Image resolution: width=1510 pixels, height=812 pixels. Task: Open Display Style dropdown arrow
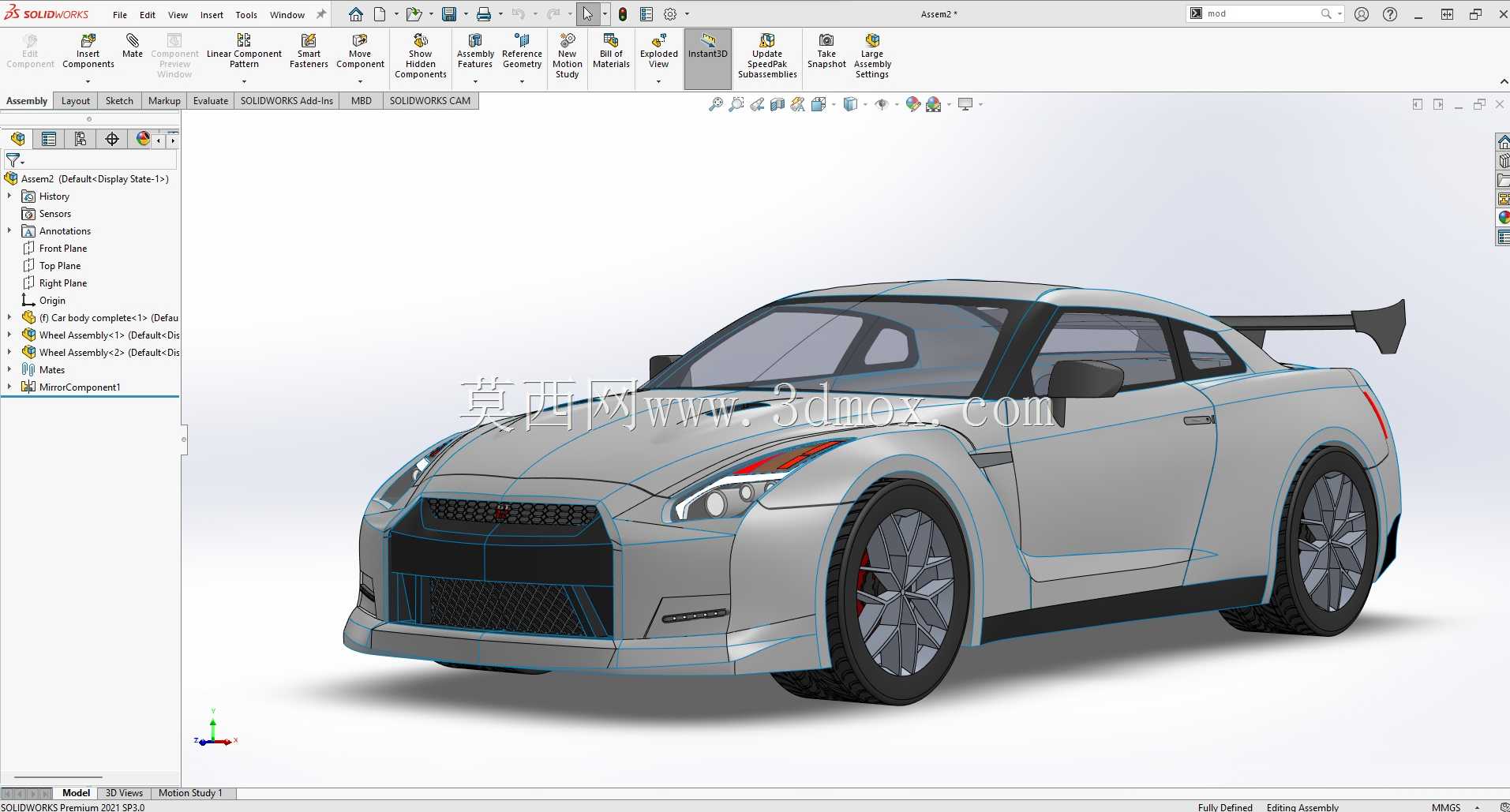(x=865, y=104)
